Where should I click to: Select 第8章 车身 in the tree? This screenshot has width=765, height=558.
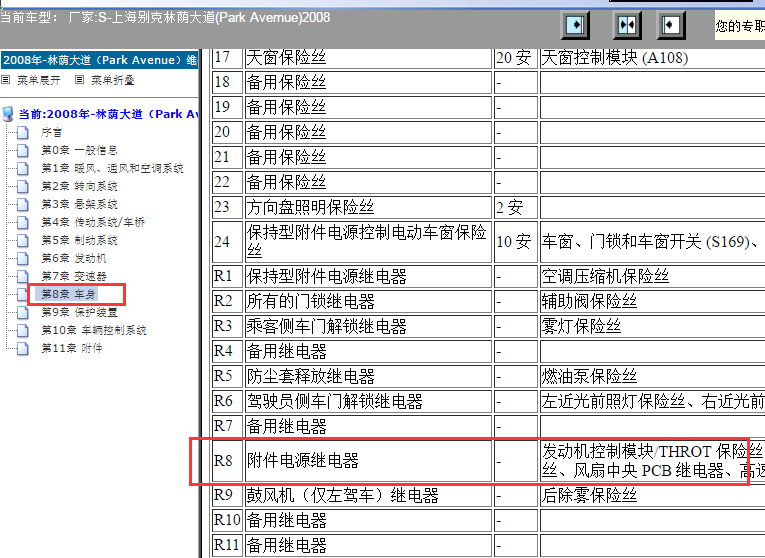point(68,294)
